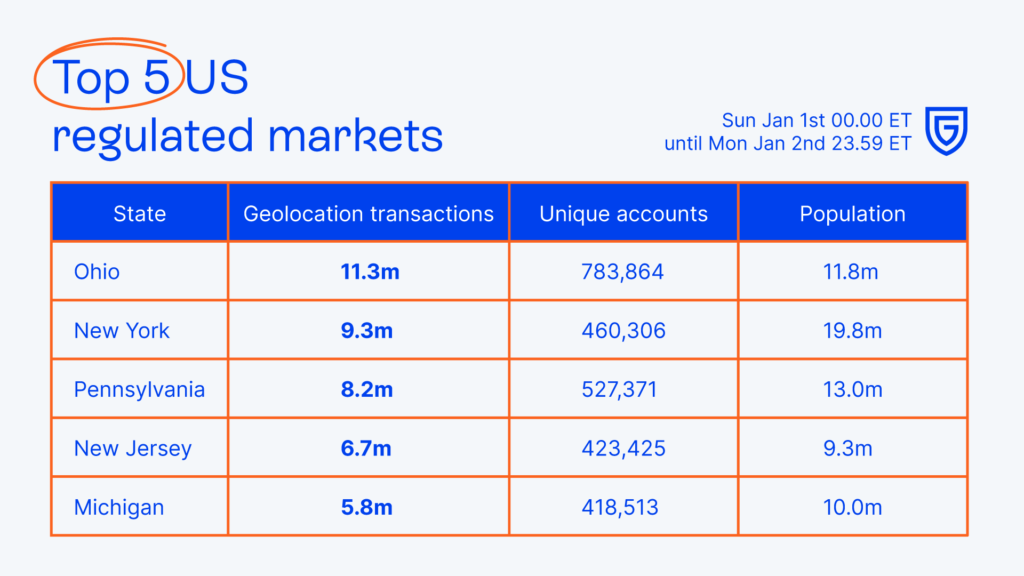Viewport: 1024px width, 576px height.
Task: Select the "Unique accounts" column header
Action: (623, 213)
